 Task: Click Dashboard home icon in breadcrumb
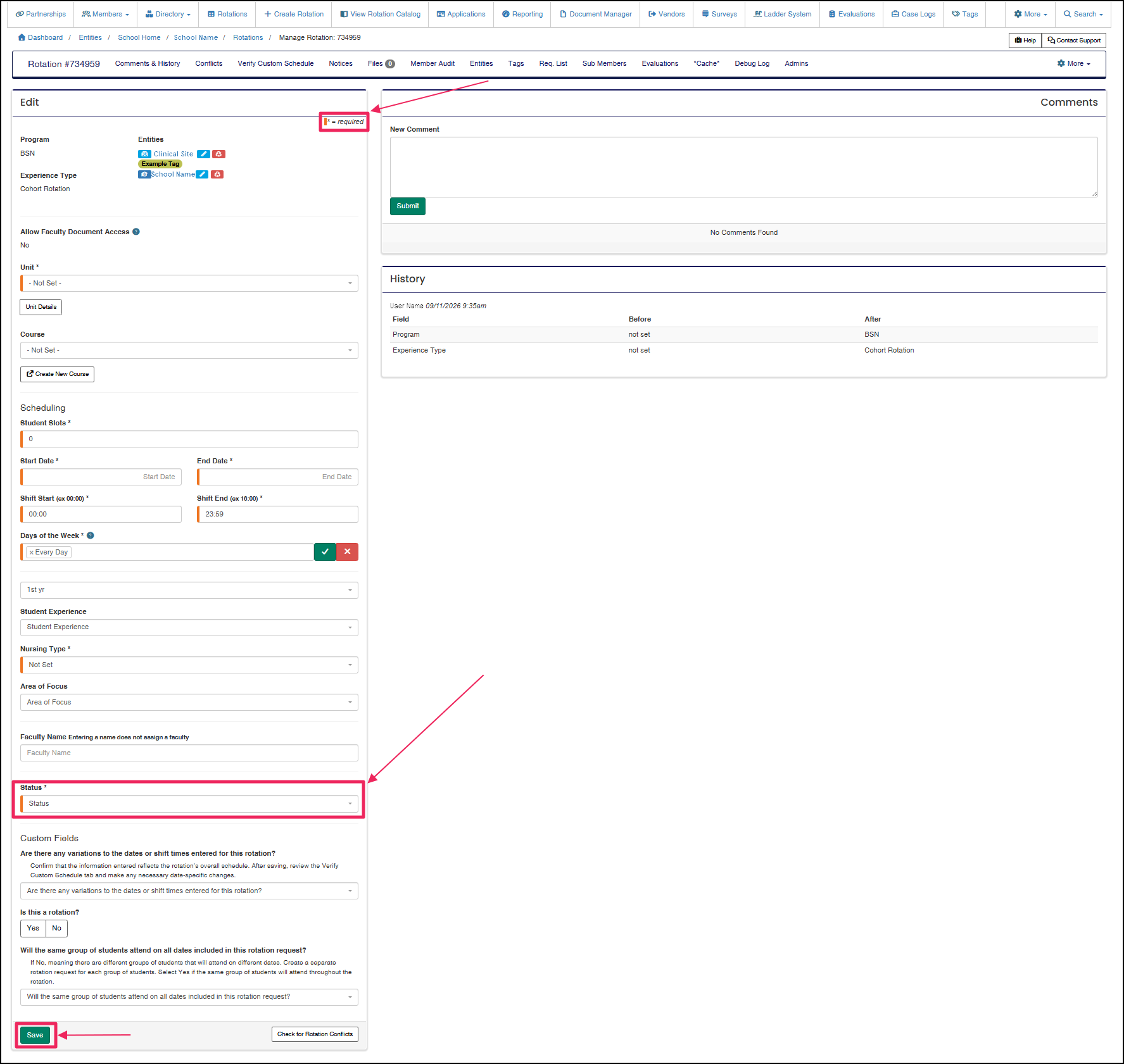tap(22, 37)
